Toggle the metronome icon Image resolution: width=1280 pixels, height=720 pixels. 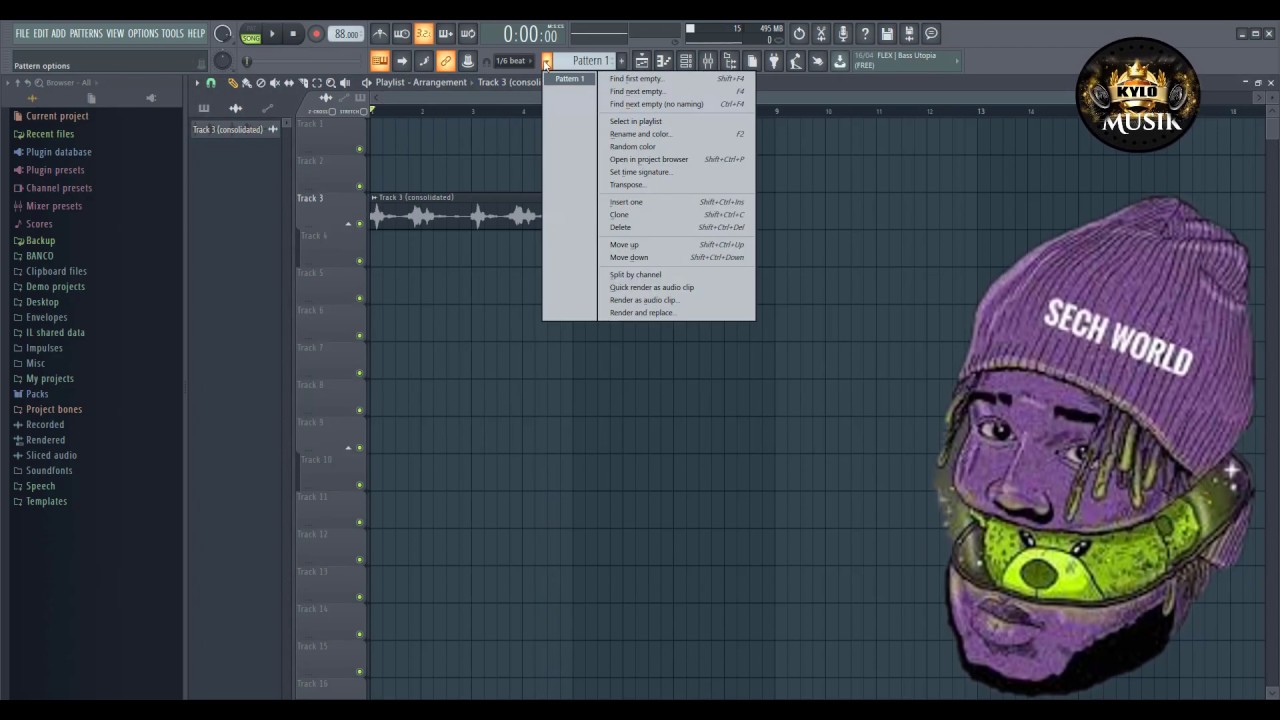pos(380,34)
